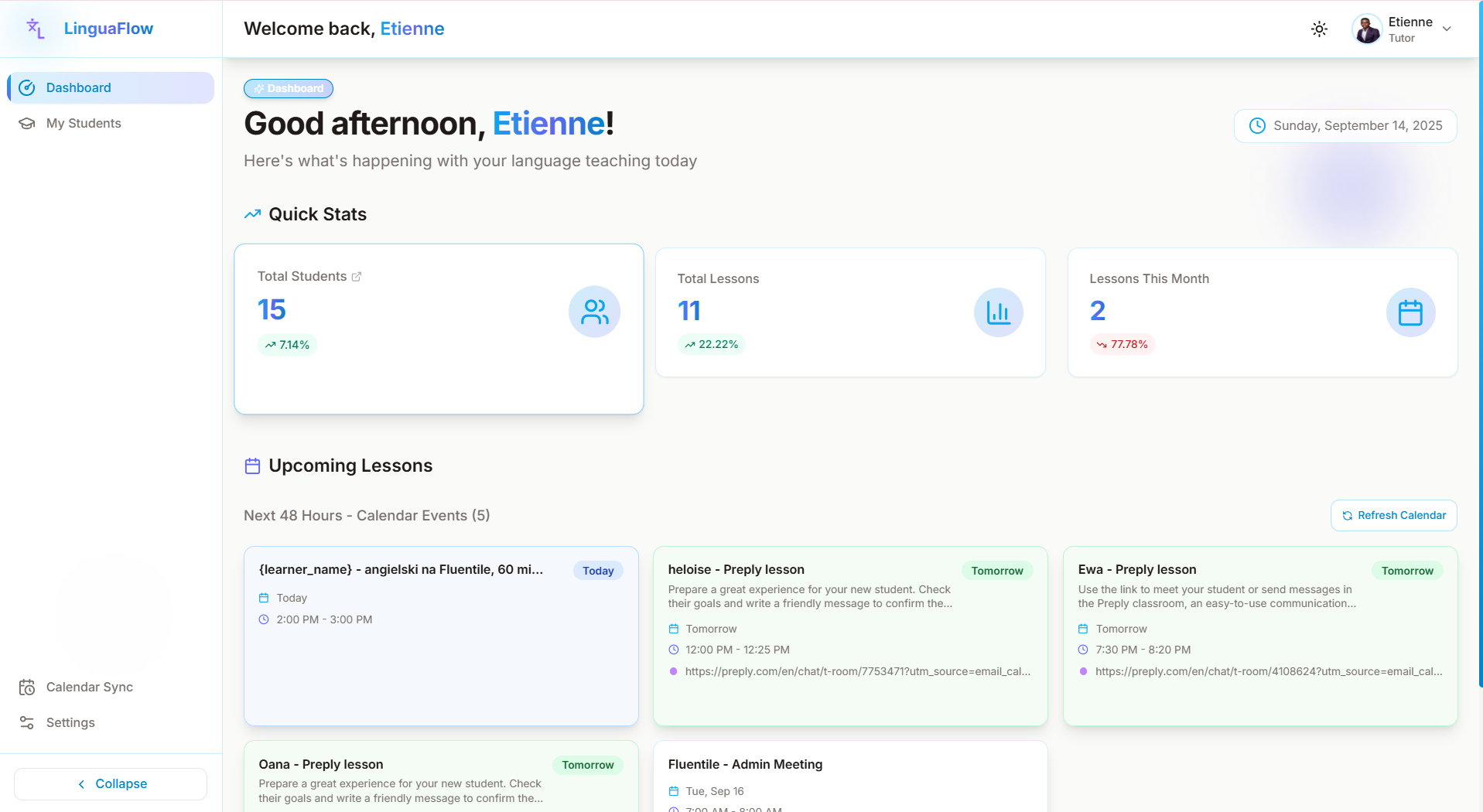Click the Today badge on the Fluentile lesson
The image size is (1483, 812).
click(598, 571)
